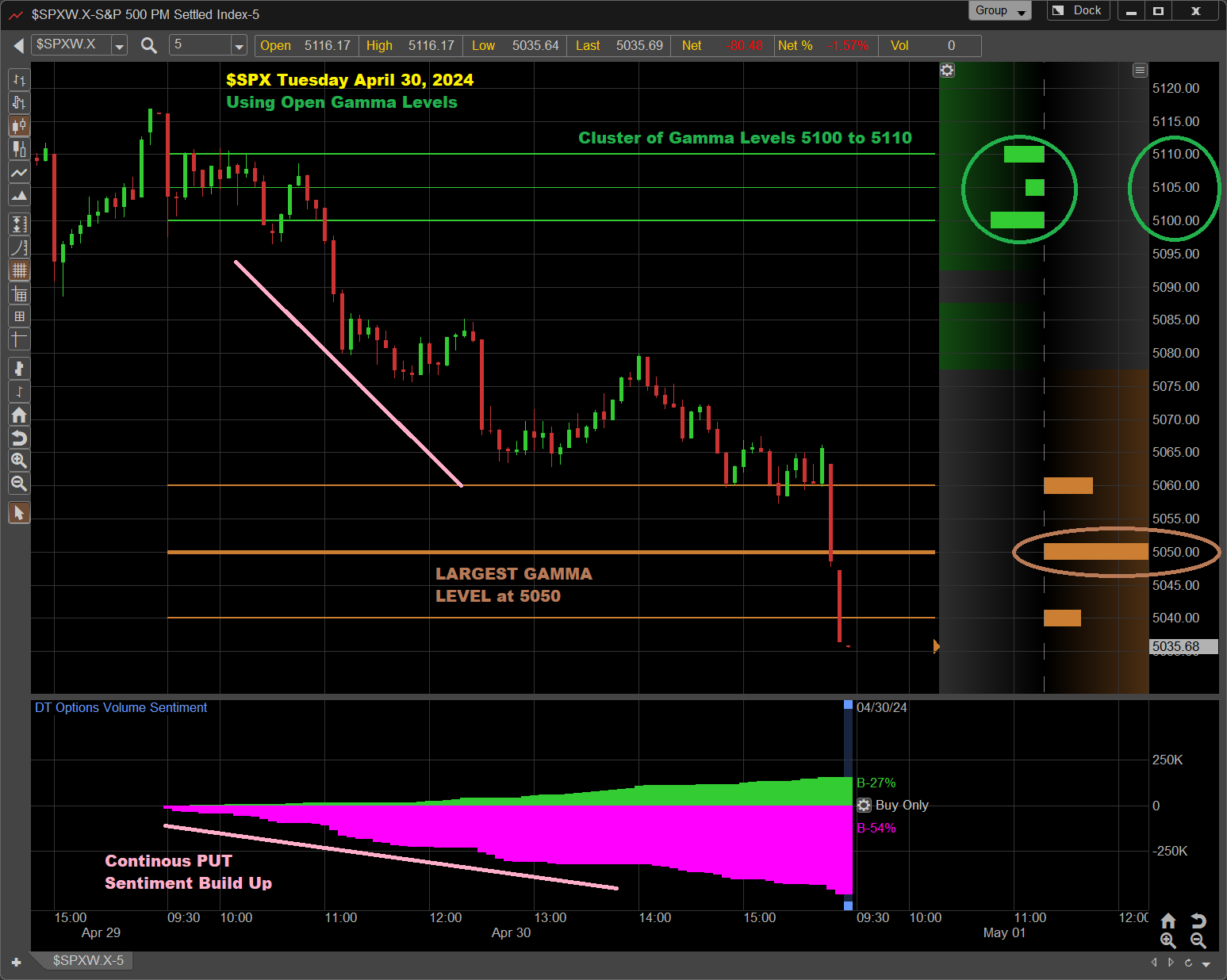
Task: Zoom out using left toolbar magnifier
Action: pyautogui.click(x=19, y=484)
